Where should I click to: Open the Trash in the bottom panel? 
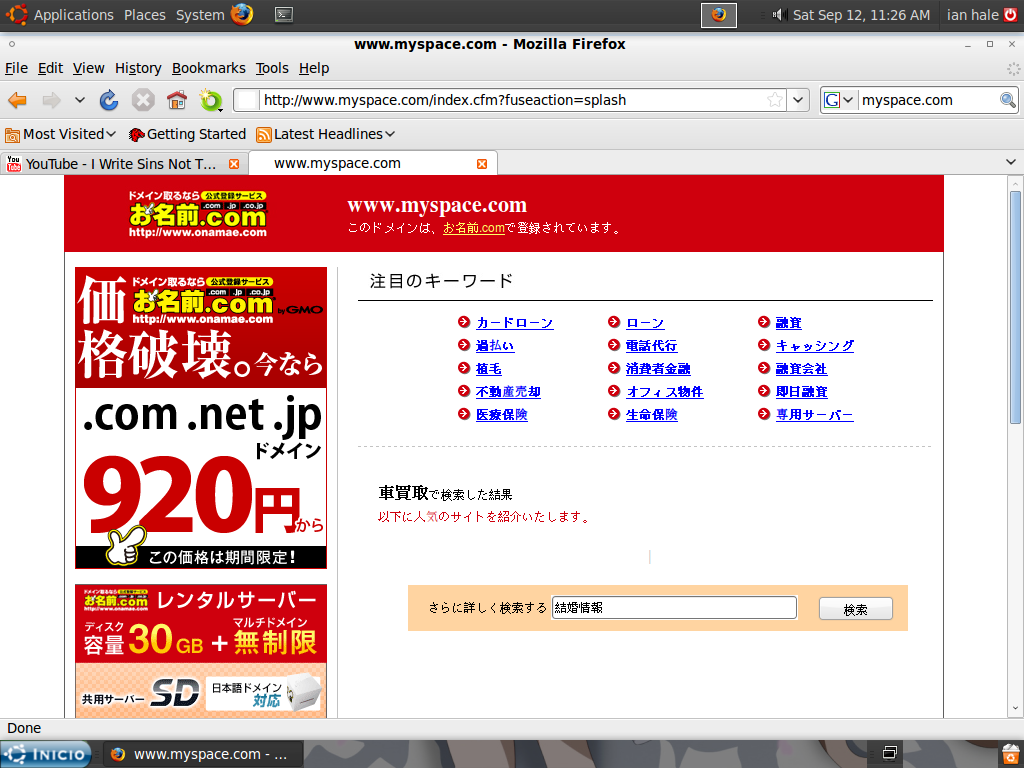point(1010,754)
